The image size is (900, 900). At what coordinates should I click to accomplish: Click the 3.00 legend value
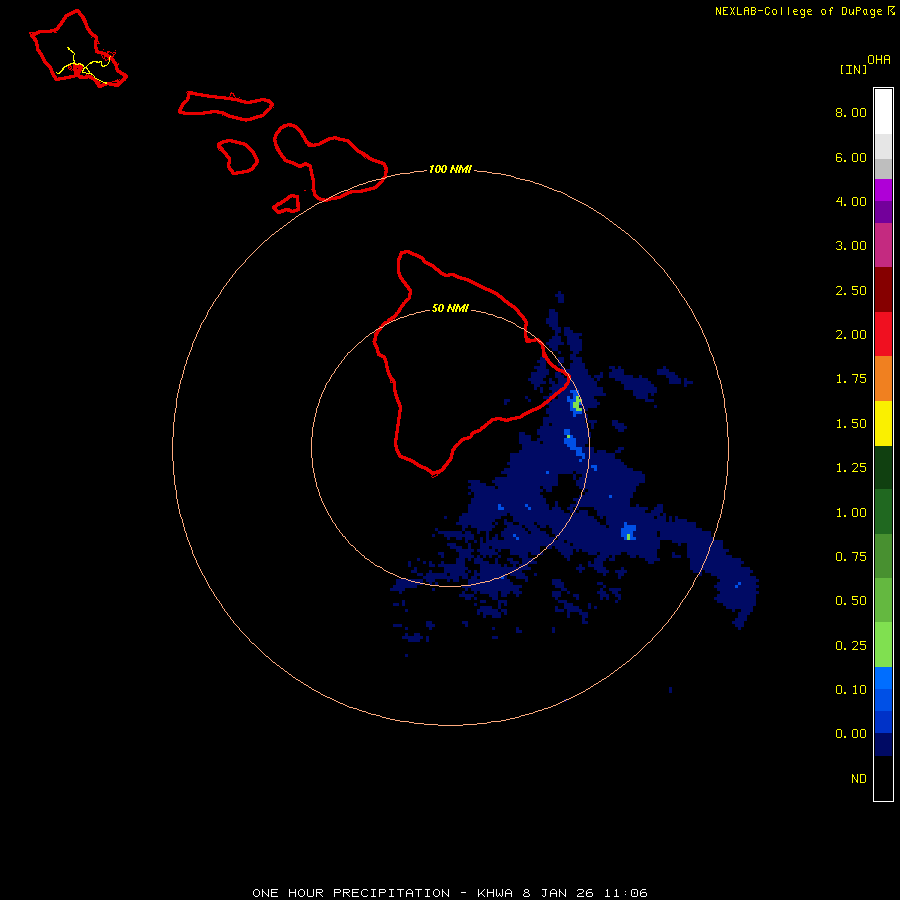coord(851,246)
